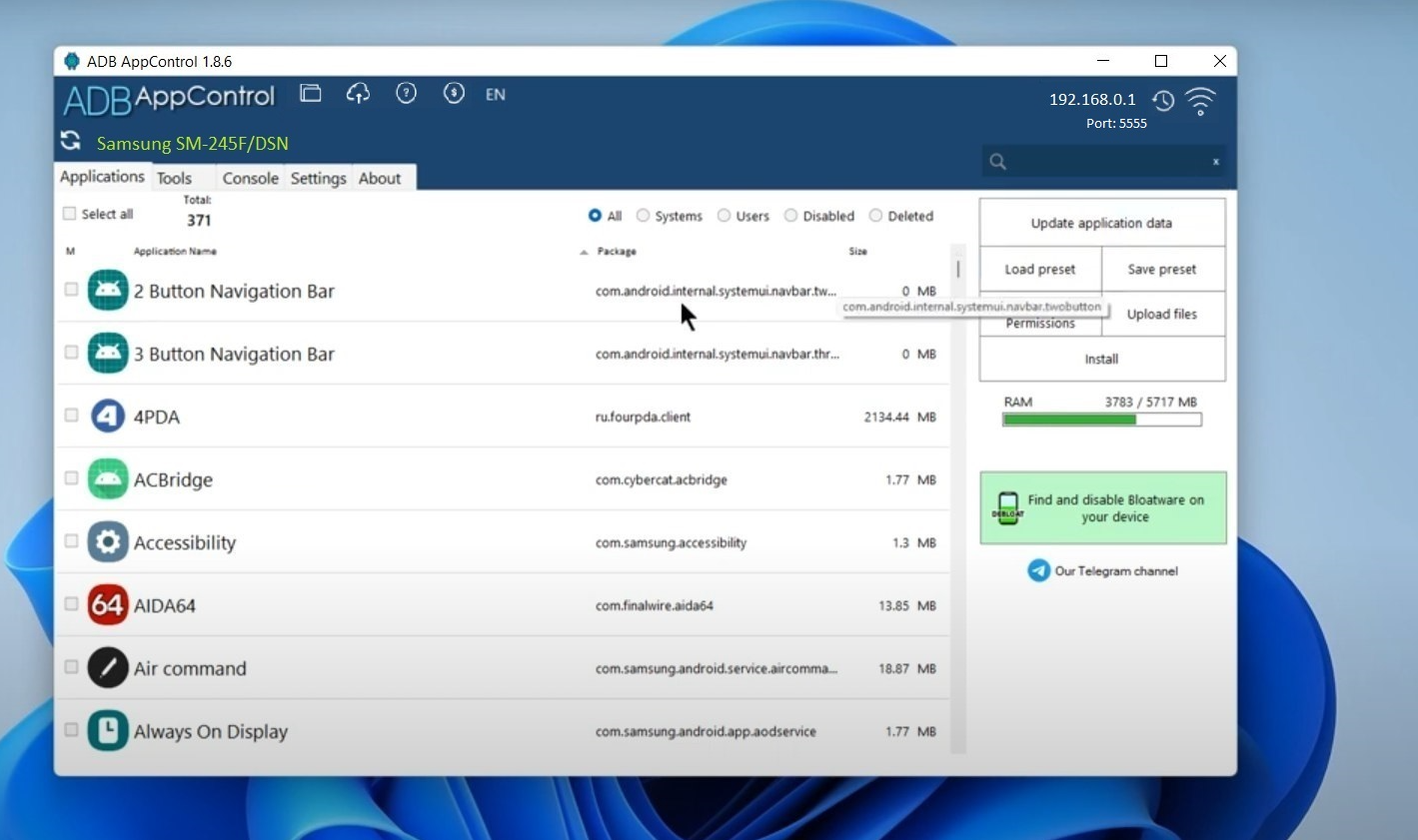Check the AIDA64 row checkbox
The width and height of the screenshot is (1418, 840).
[71, 604]
